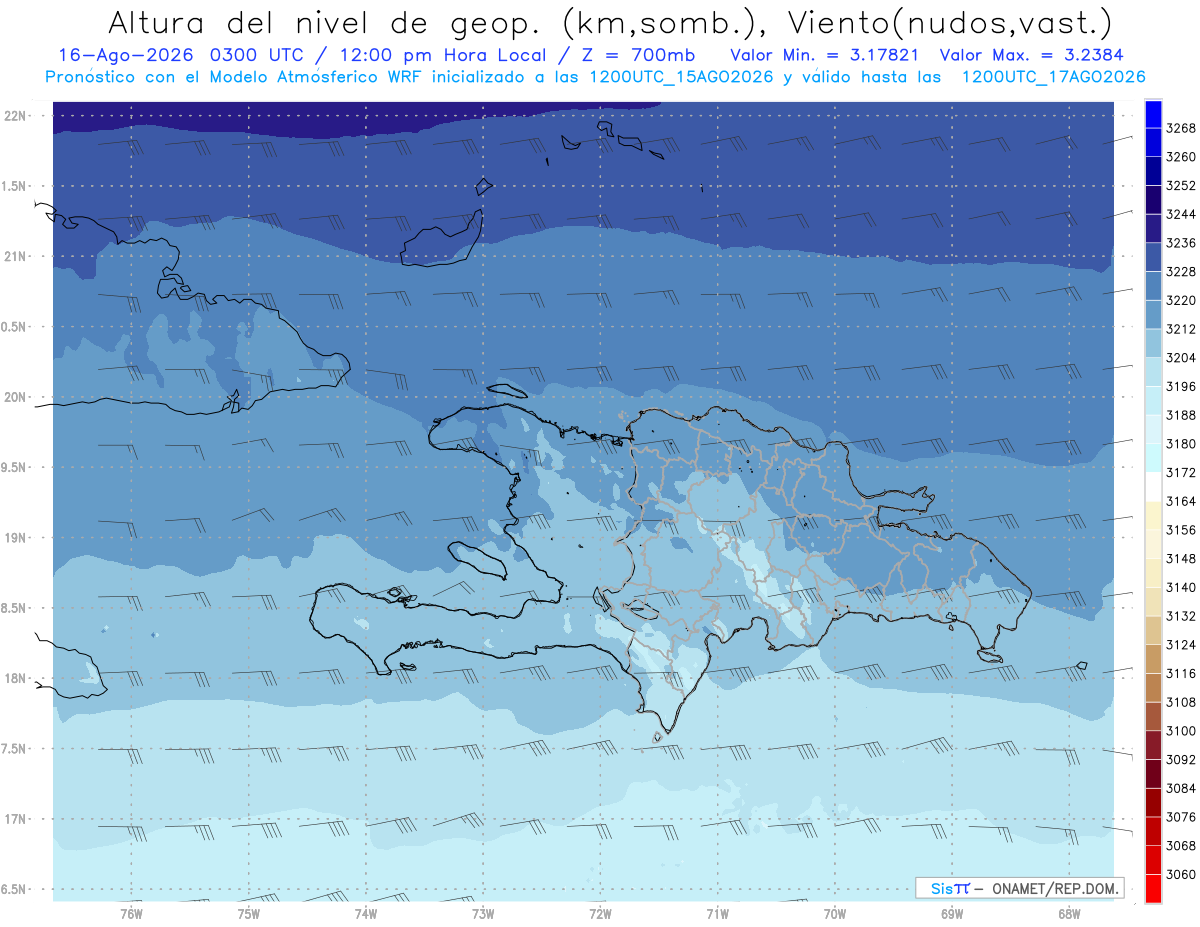Click legend value 3236
The image size is (1200, 927).
pyautogui.click(x=1181, y=243)
